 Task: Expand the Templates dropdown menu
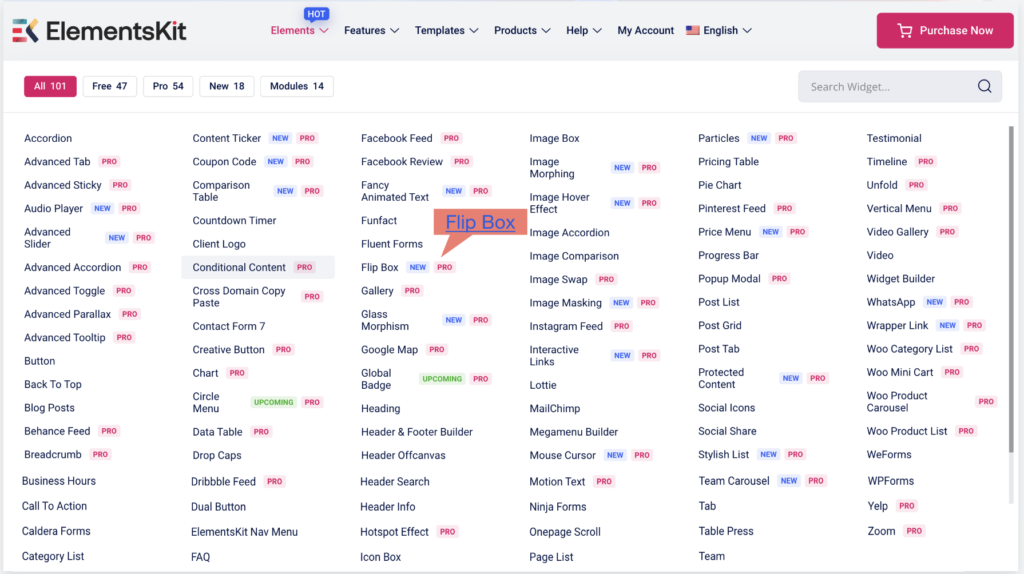[447, 30]
